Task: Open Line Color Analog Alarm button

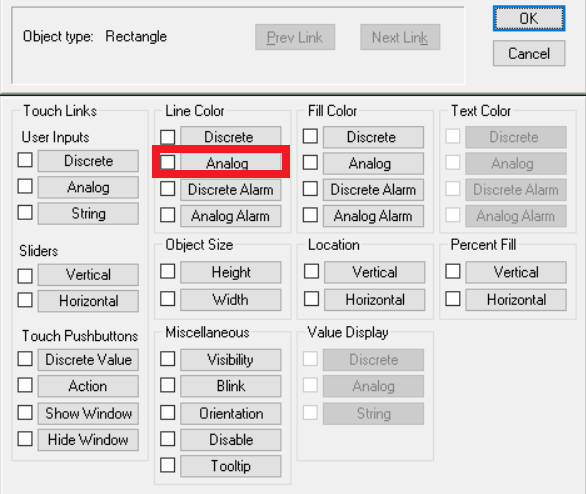Action: [231, 216]
